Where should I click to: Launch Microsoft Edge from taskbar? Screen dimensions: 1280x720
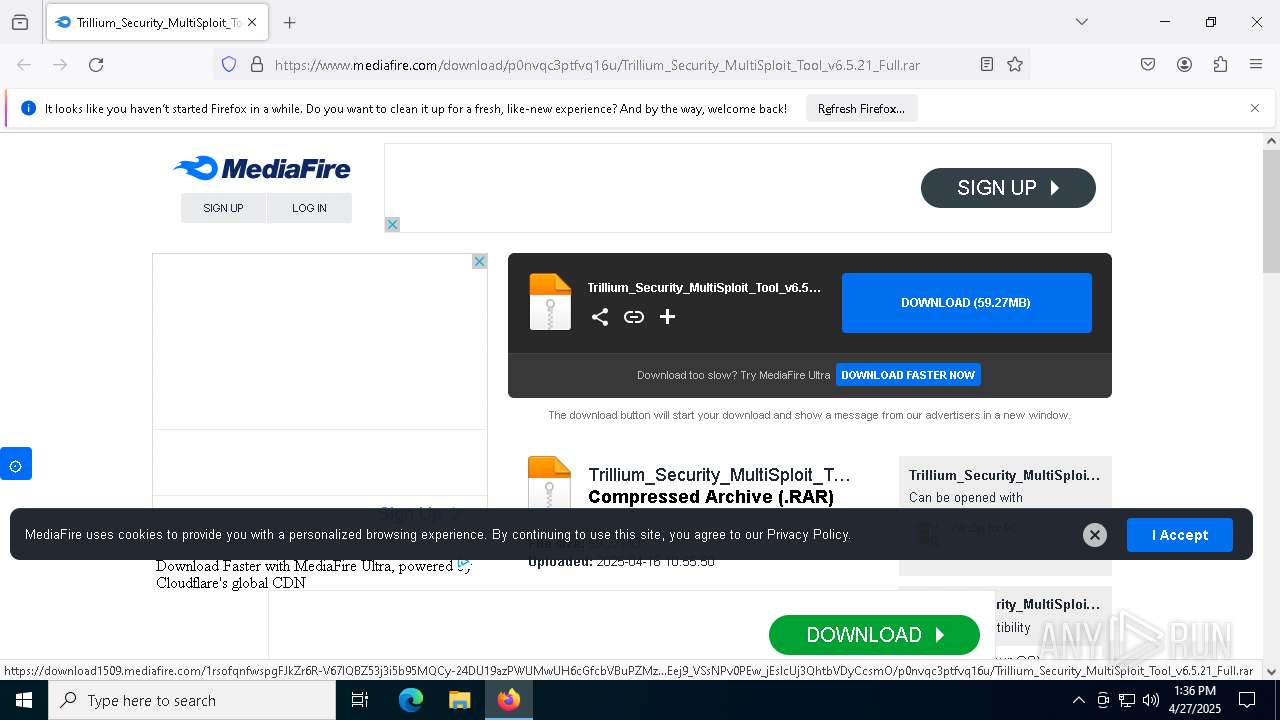[411, 700]
